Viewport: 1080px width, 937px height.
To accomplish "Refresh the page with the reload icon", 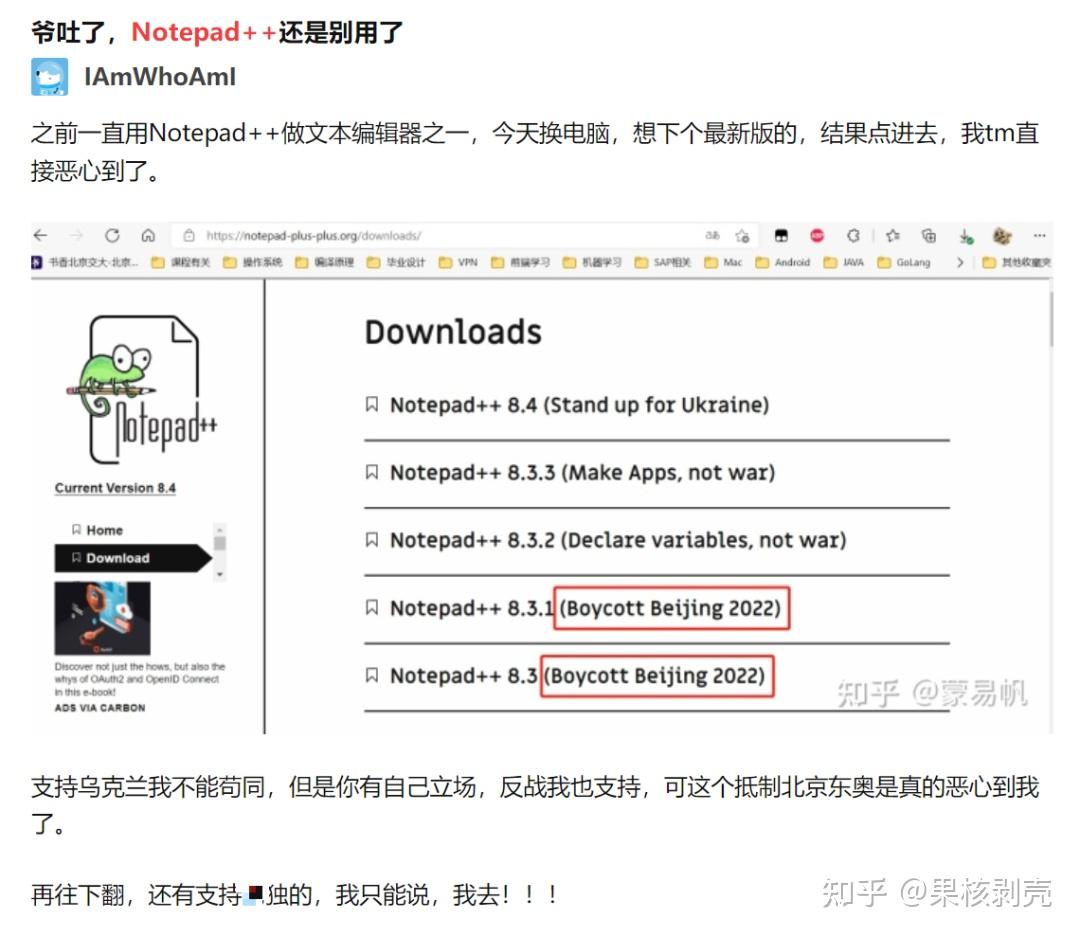I will pos(112,236).
